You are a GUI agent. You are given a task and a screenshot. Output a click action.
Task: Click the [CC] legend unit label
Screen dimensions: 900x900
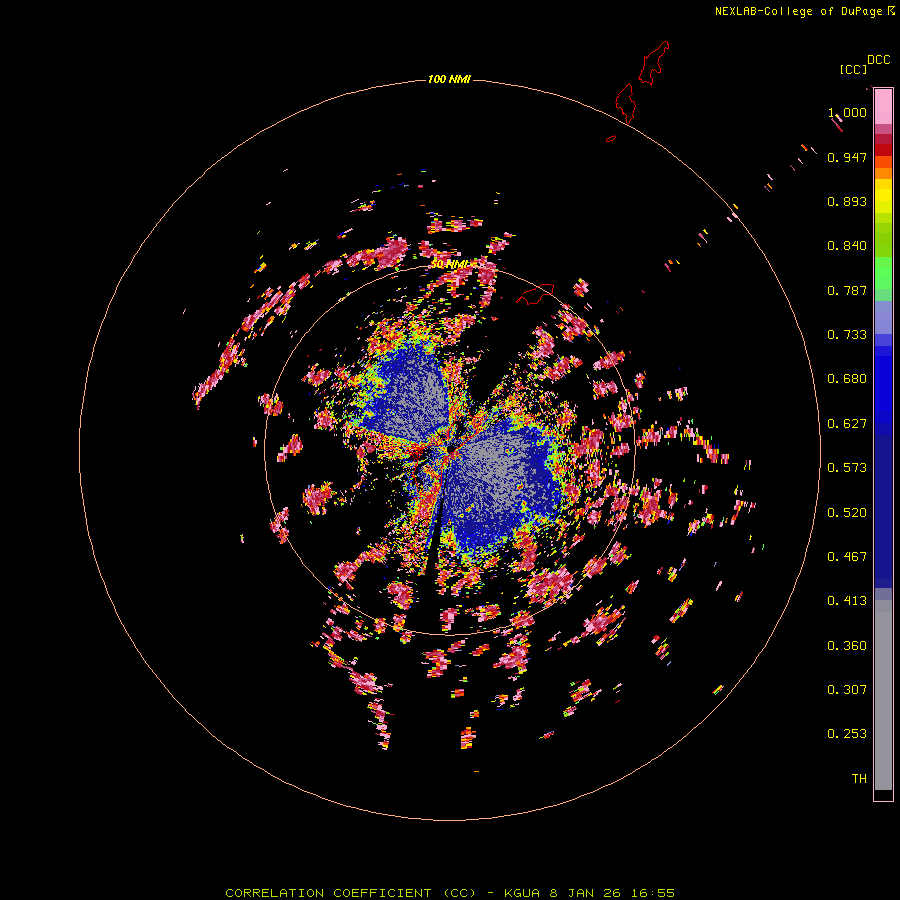pyautogui.click(x=853, y=69)
